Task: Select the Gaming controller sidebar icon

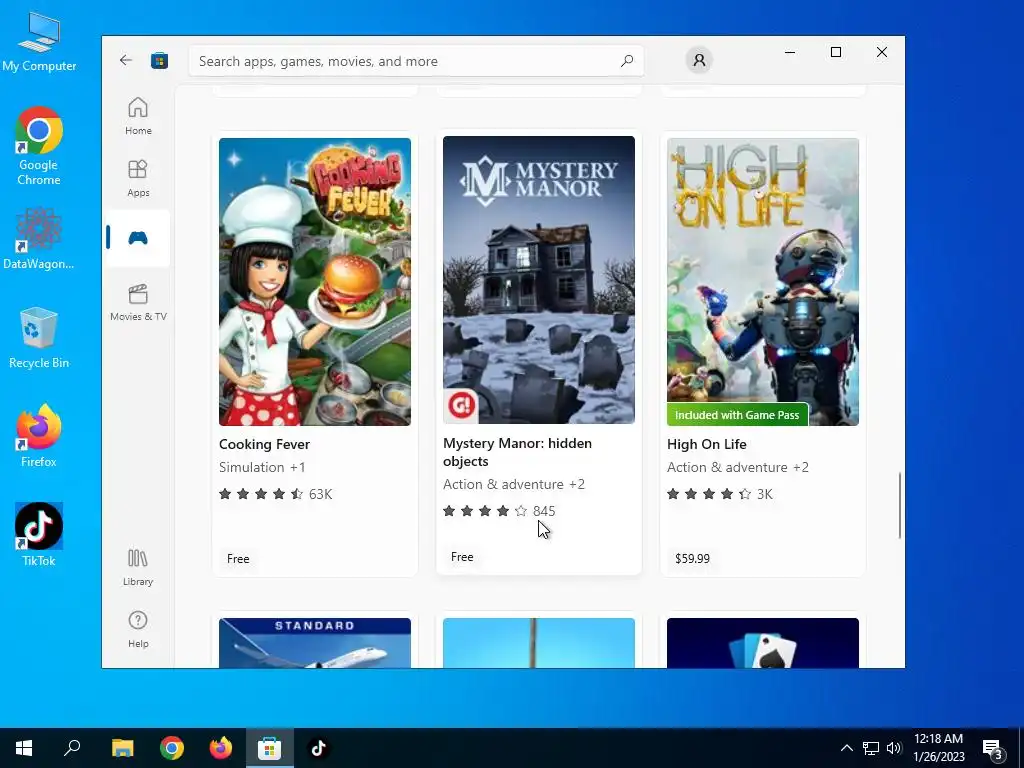Action: (x=138, y=238)
